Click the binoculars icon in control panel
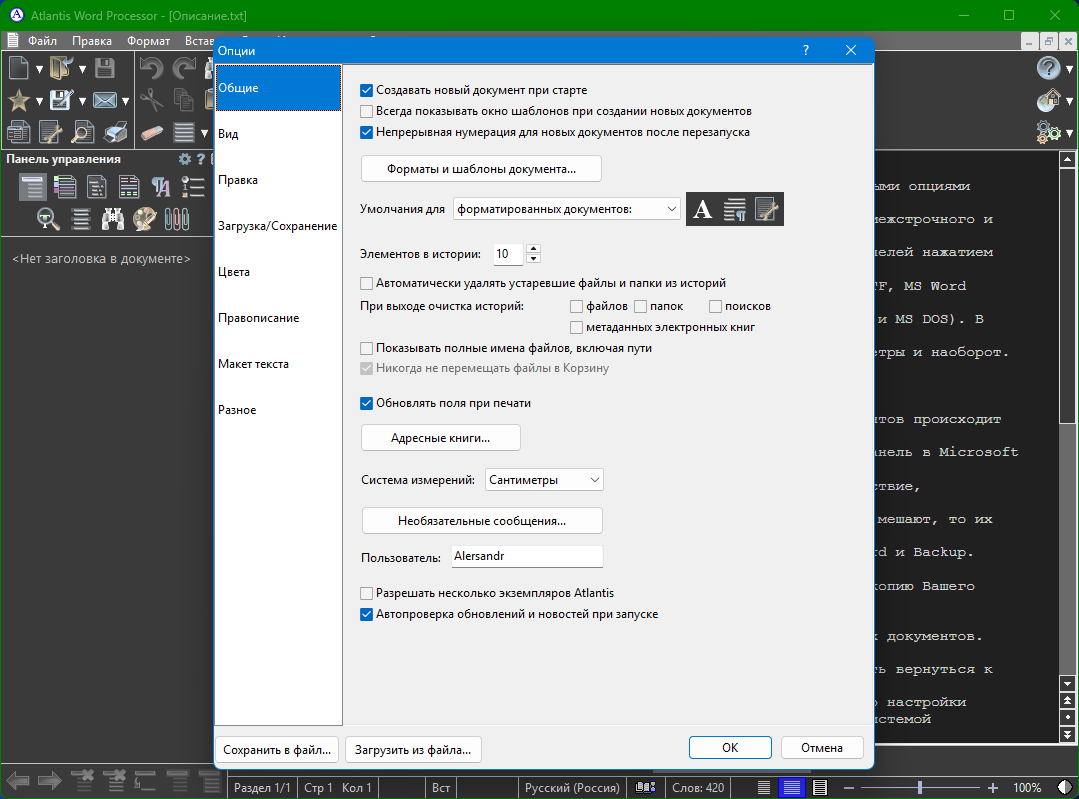The image size is (1079, 799). pos(113,217)
